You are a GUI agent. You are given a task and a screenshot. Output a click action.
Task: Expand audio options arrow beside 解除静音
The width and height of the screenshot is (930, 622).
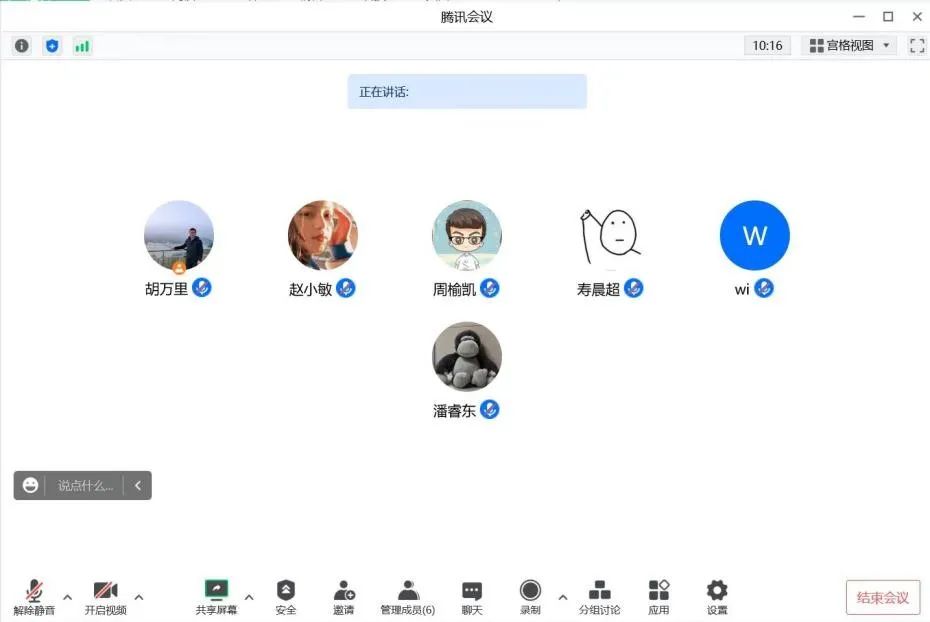click(x=68, y=597)
